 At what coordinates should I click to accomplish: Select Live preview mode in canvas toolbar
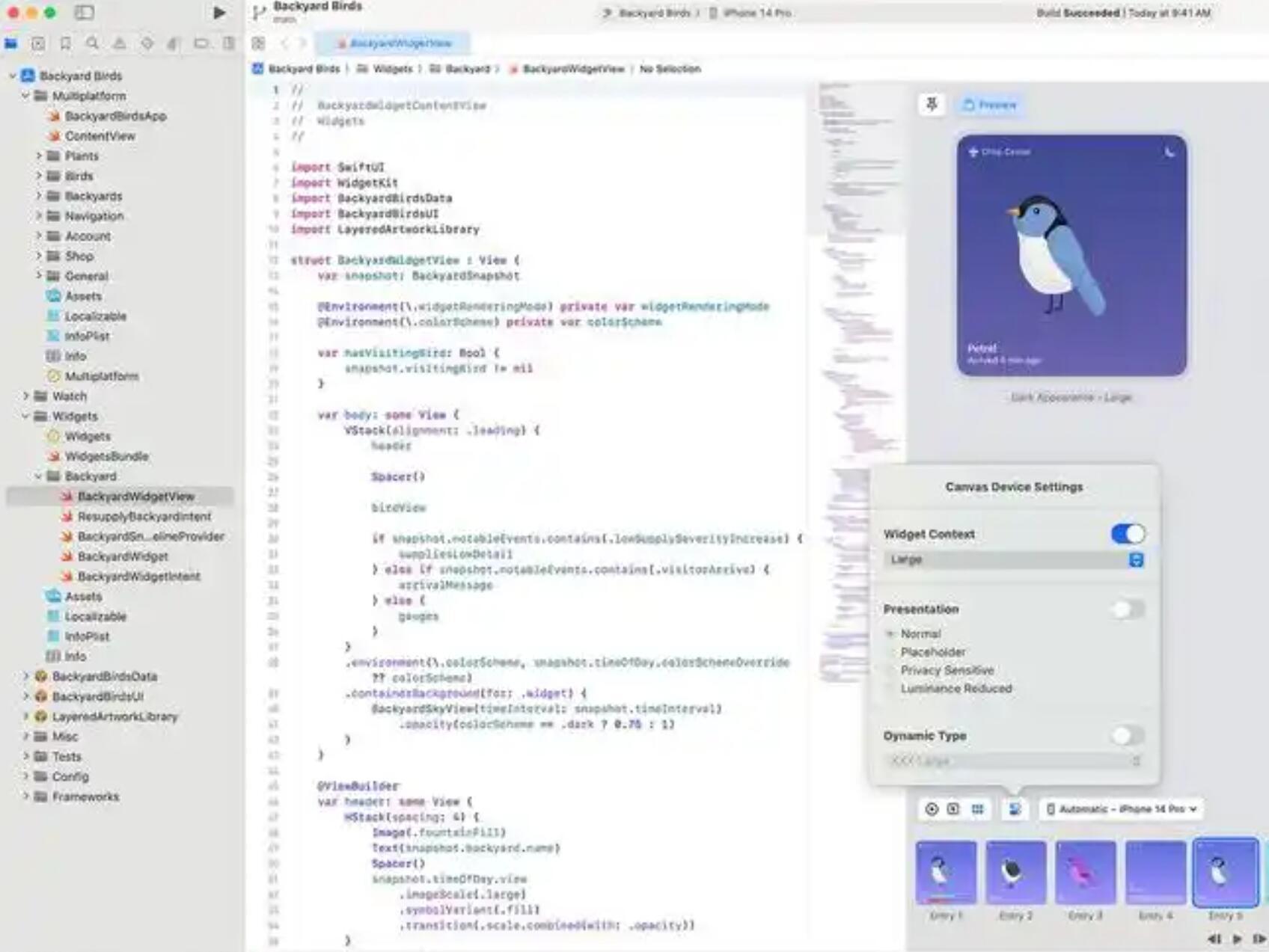pyautogui.click(x=932, y=809)
